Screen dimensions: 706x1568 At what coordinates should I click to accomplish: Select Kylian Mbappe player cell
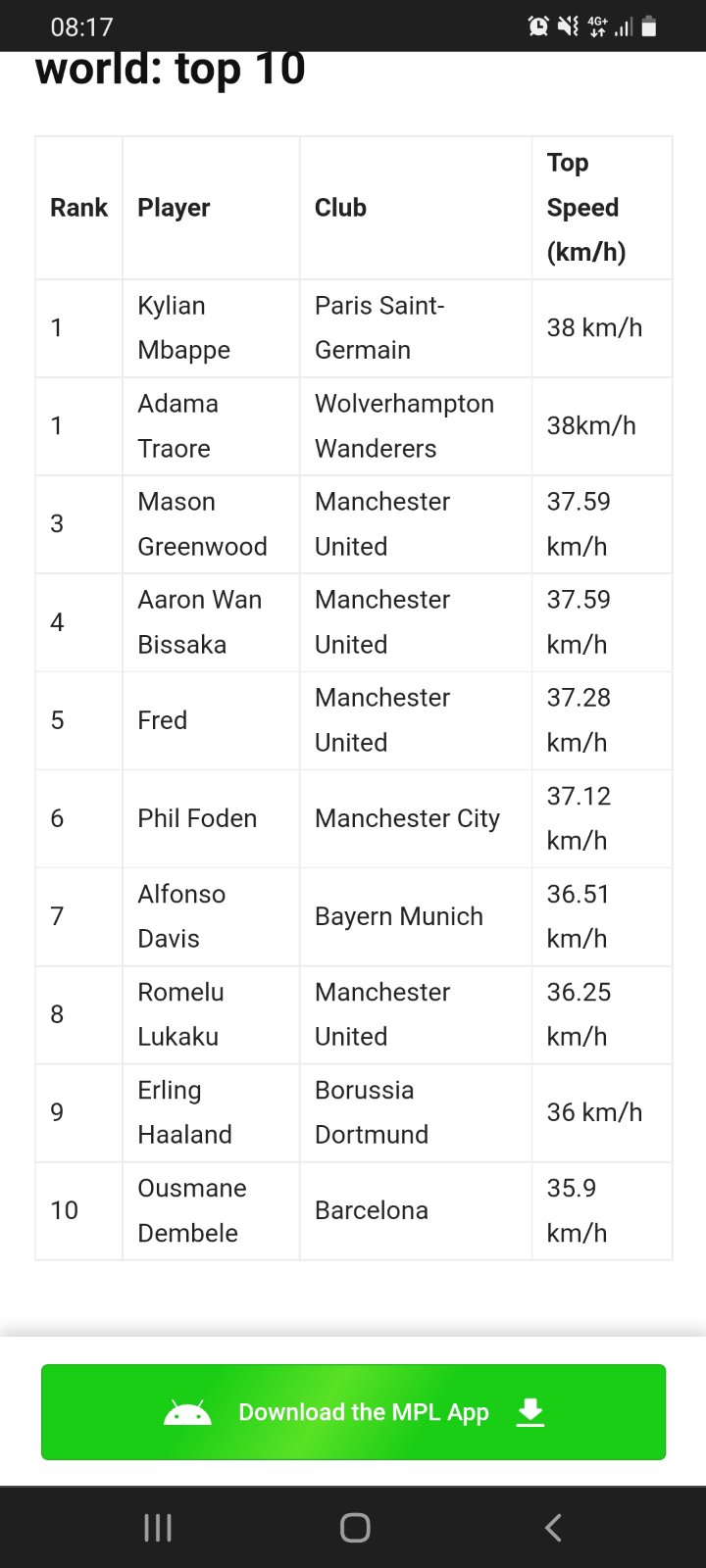click(x=184, y=328)
